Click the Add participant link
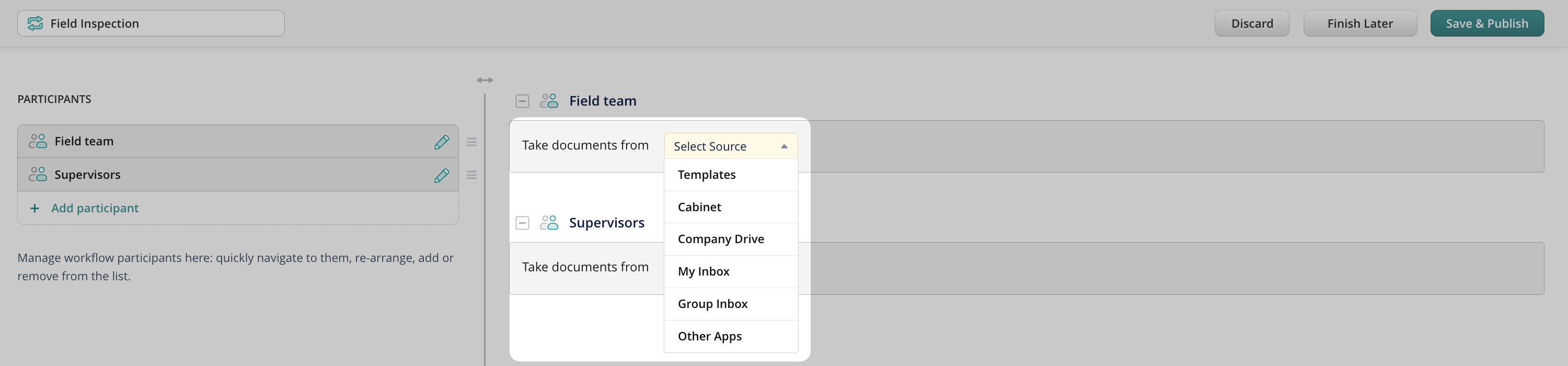 click(95, 208)
